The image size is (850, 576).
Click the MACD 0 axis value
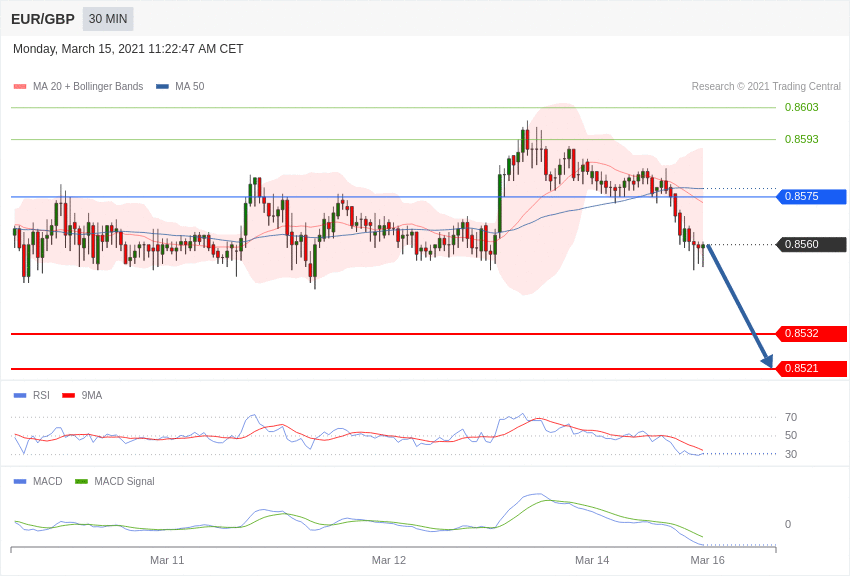point(788,524)
